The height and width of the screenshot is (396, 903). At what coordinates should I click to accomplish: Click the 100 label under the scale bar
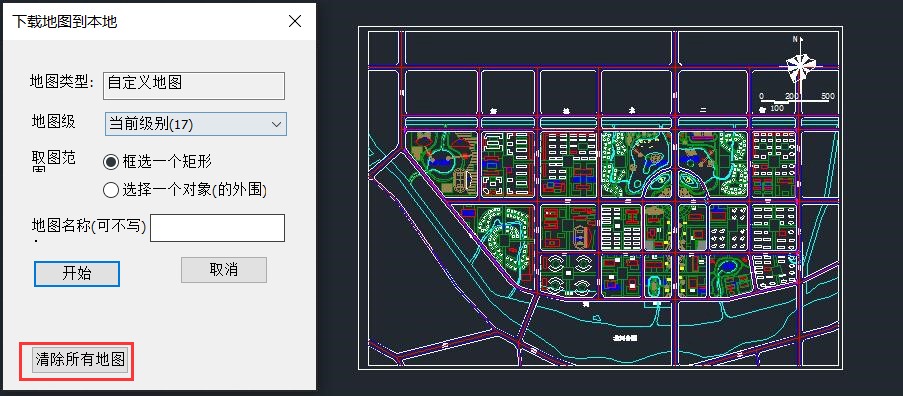point(777,108)
